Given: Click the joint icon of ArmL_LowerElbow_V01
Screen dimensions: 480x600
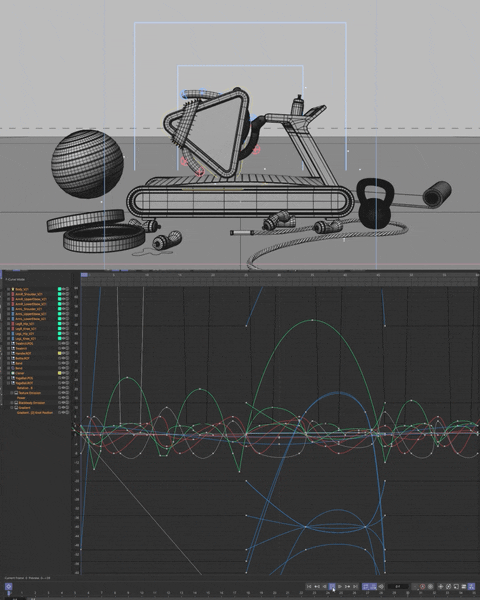Looking at the screenshot, I should pos(13,319).
